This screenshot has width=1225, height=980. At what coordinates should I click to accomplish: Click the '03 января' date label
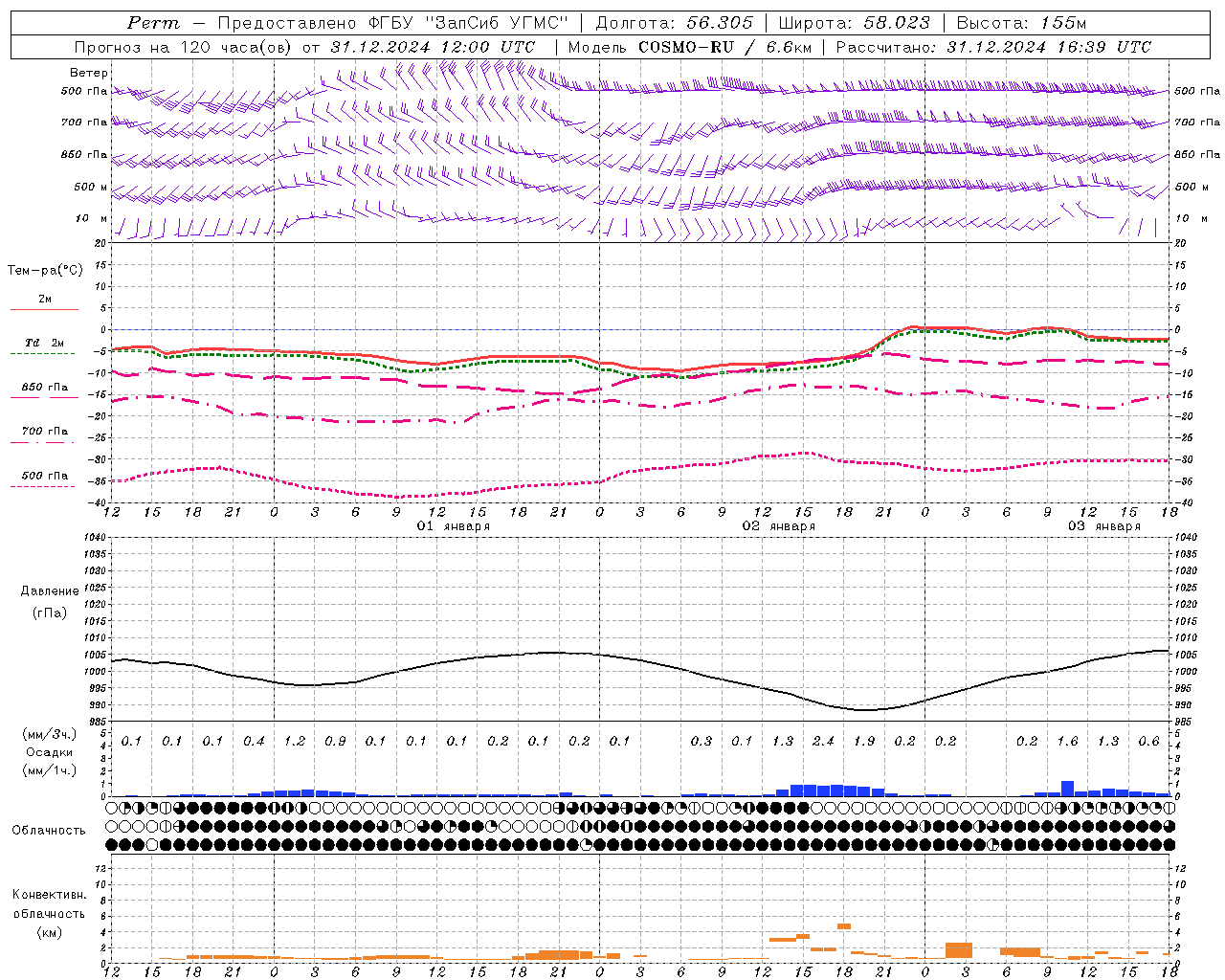pyautogui.click(x=1104, y=526)
